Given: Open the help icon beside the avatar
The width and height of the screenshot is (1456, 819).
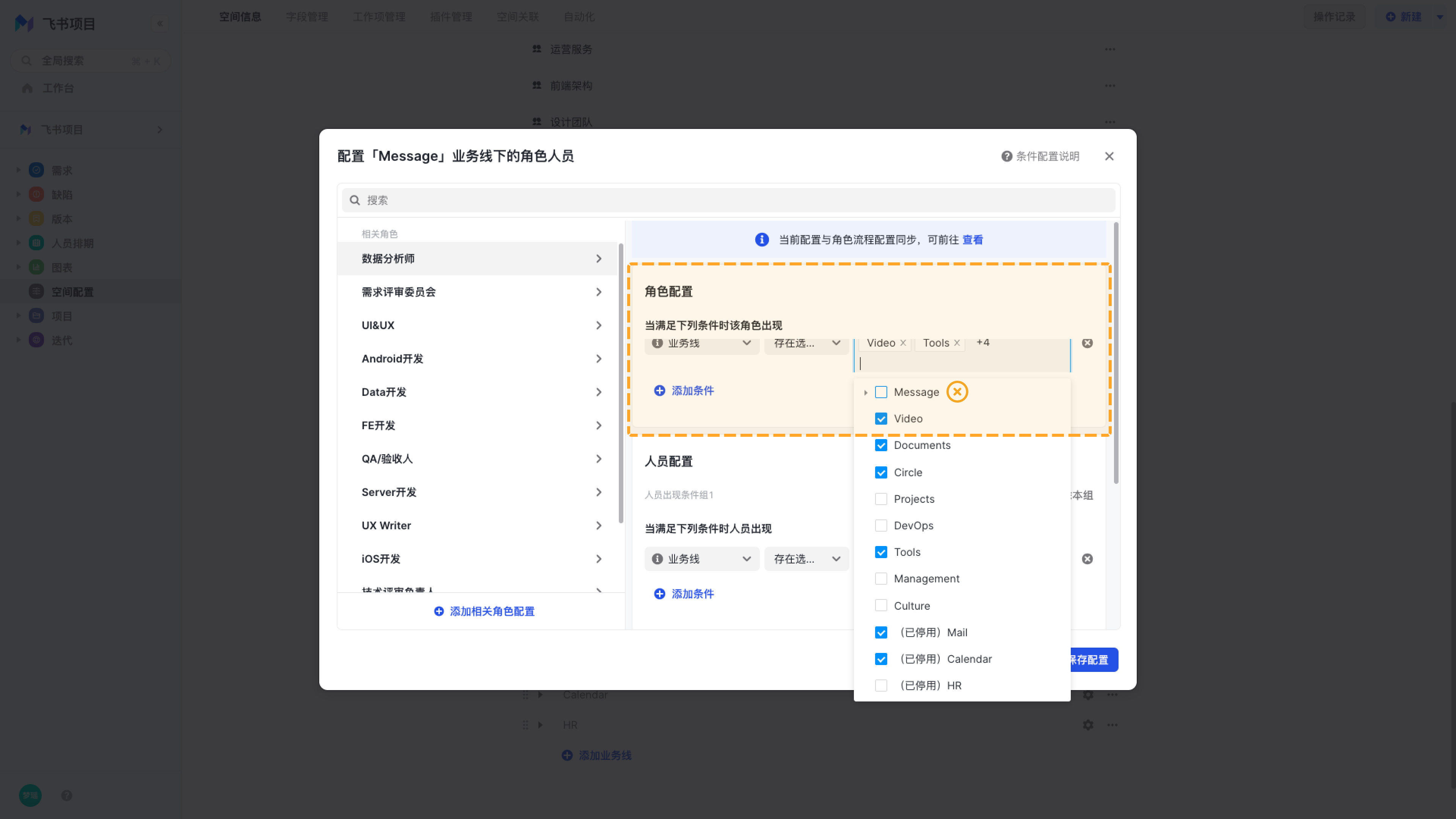Looking at the screenshot, I should tap(67, 795).
